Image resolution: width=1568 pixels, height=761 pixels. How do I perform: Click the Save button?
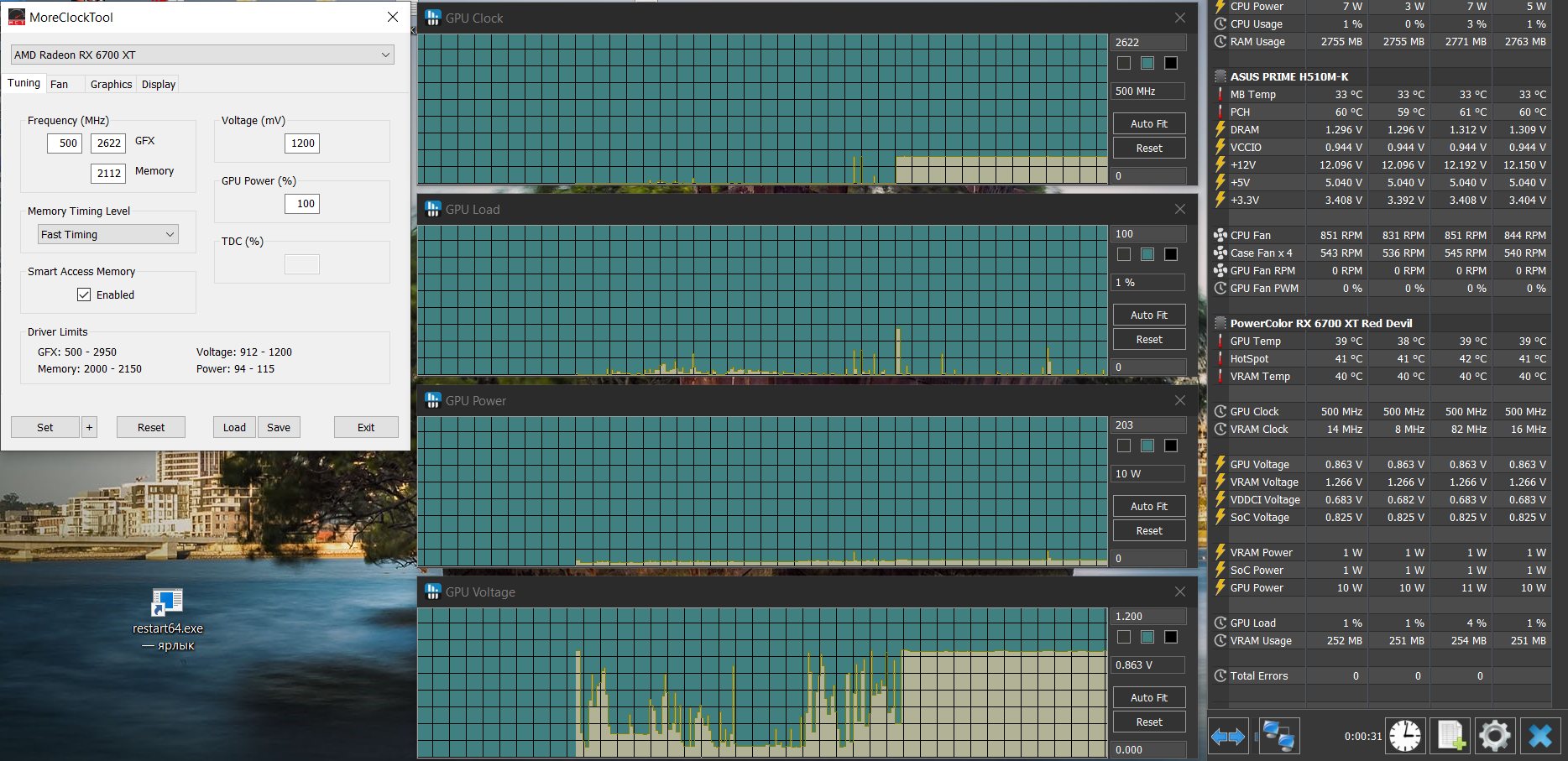279,427
